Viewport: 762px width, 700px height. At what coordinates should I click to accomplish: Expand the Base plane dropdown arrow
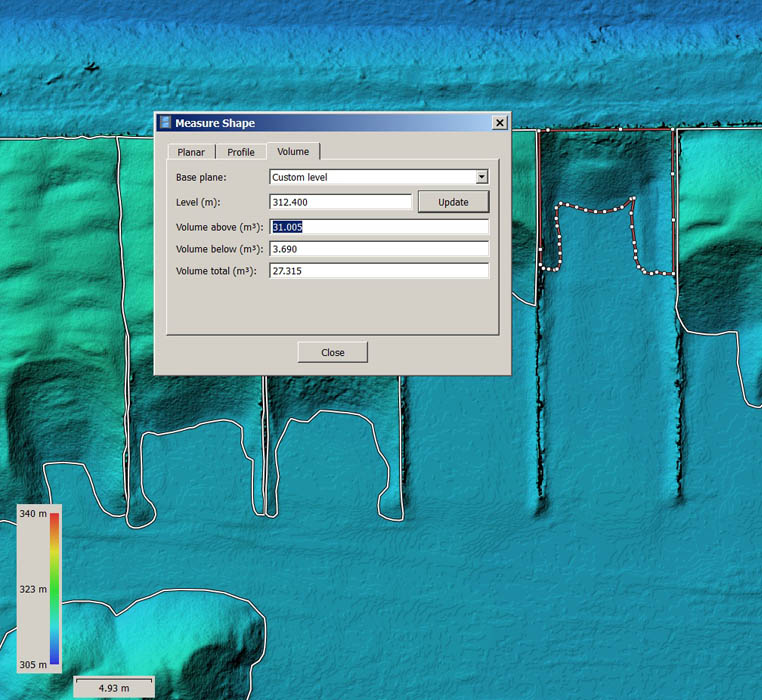point(481,177)
